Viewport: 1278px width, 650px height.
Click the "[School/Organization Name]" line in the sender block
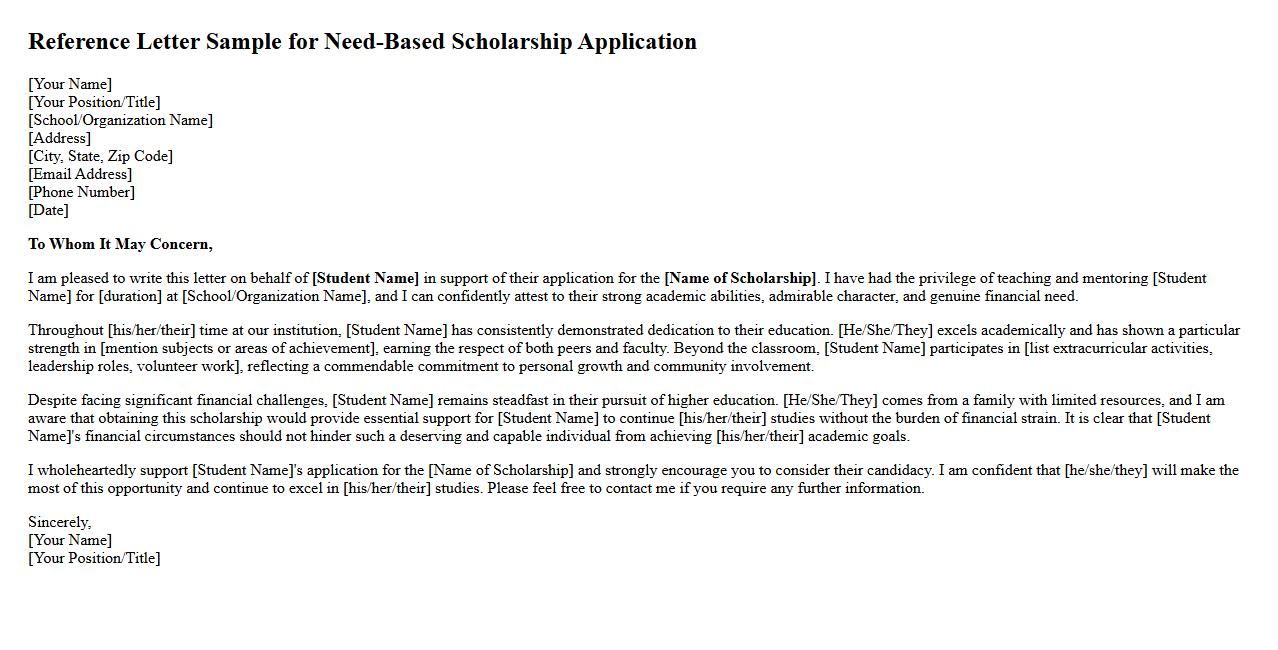120,120
